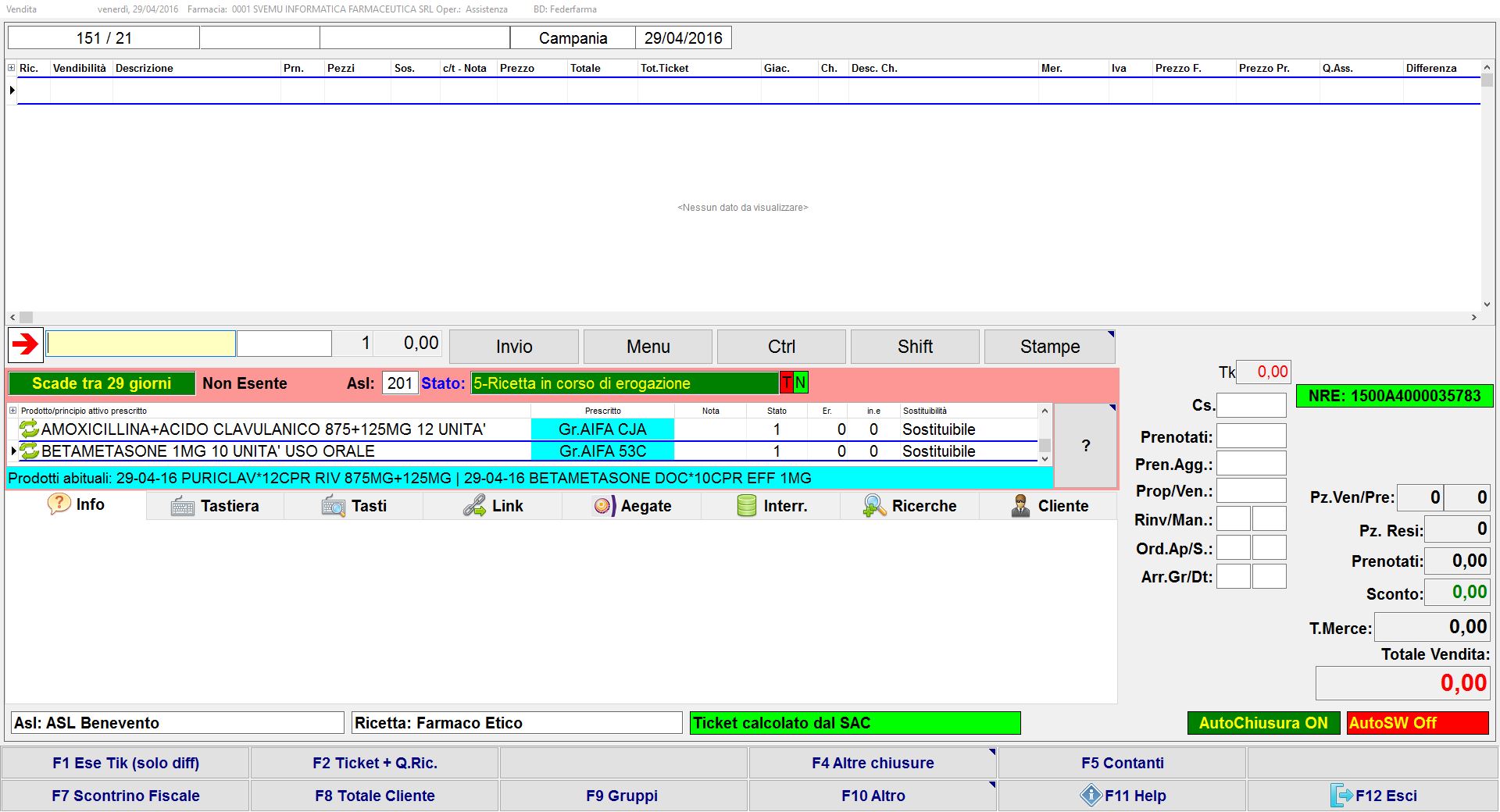Click the green substitution icon for AMOXICILLINA row
1500x812 pixels.
tap(29, 429)
